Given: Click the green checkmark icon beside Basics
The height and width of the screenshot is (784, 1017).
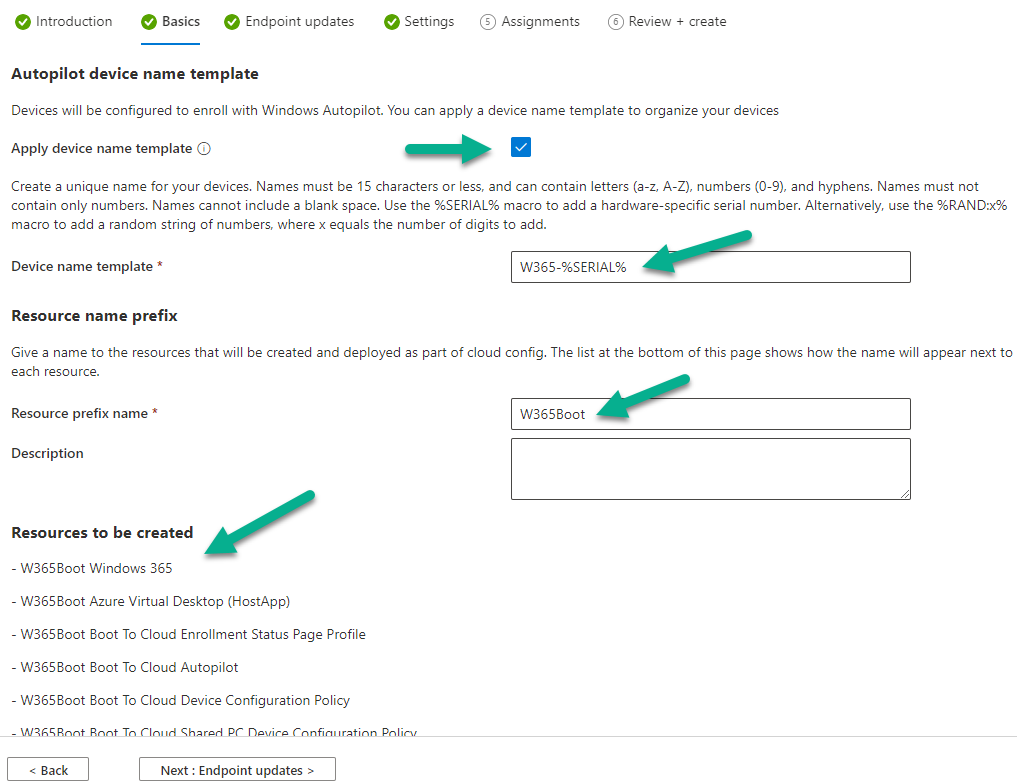Looking at the screenshot, I should coord(149,22).
